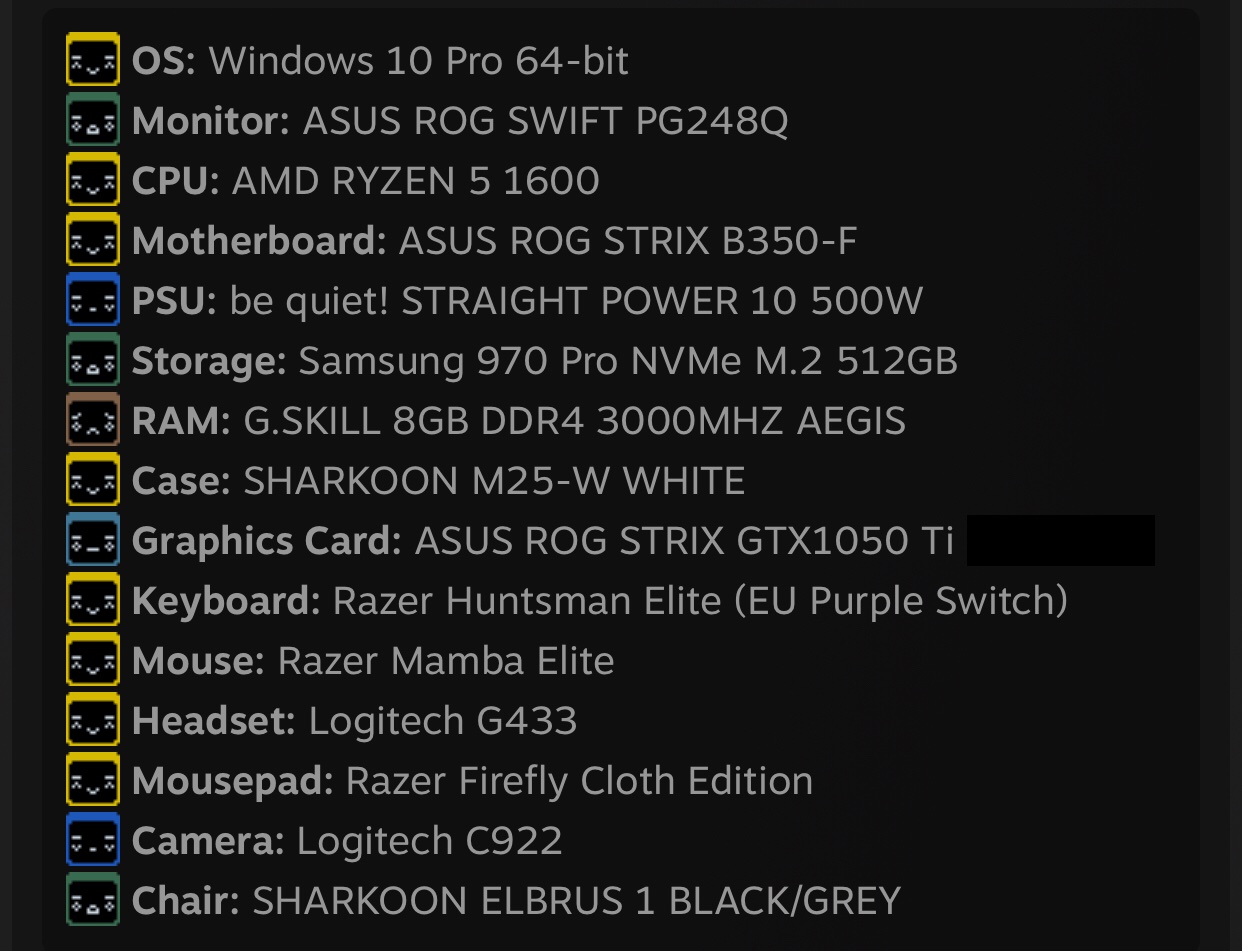The width and height of the screenshot is (1242, 951).
Task: Click the "Windows 10 Pro 64-bit" text
Action: (x=419, y=61)
